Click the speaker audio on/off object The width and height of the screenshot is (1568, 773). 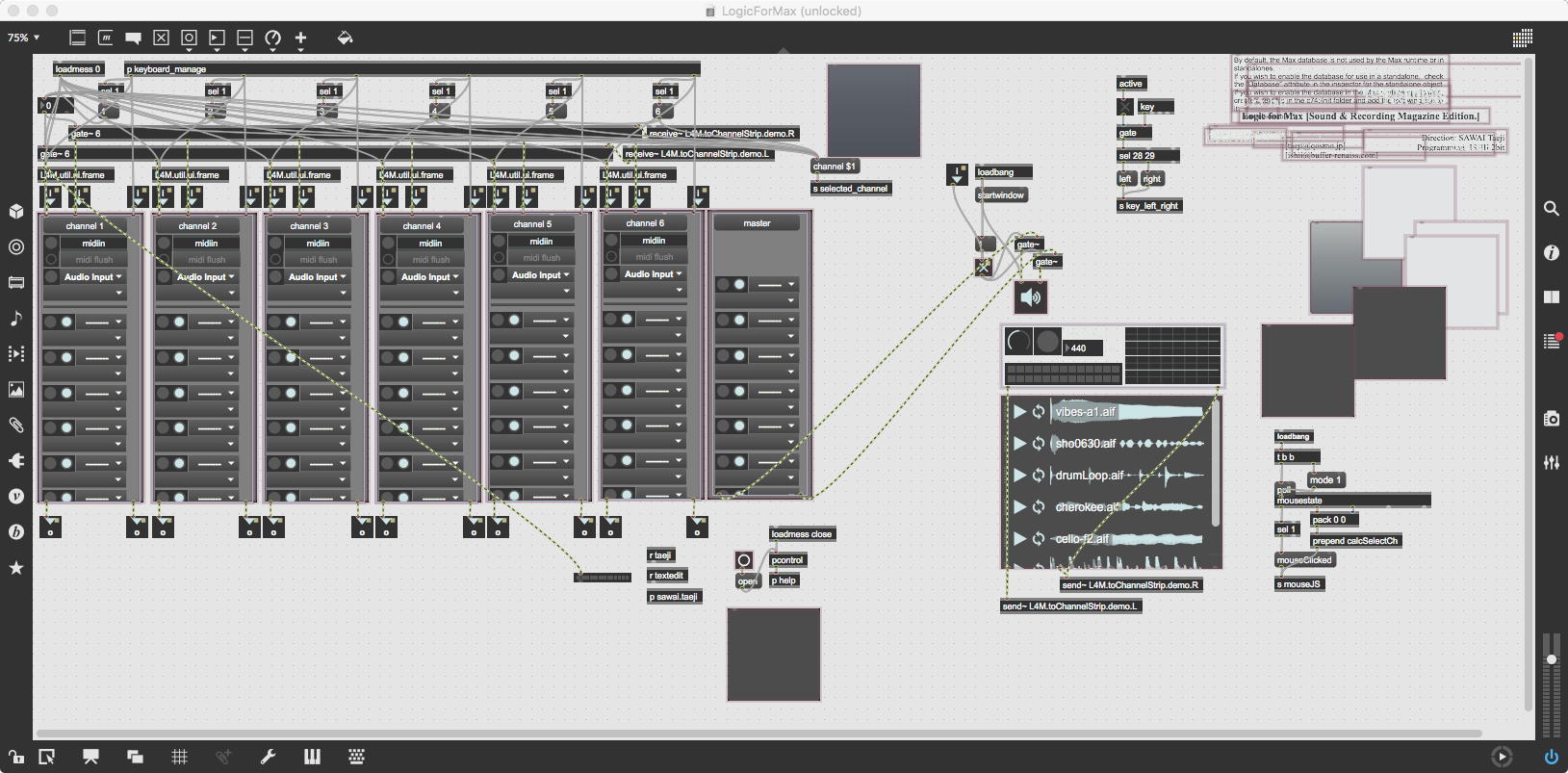1030,297
